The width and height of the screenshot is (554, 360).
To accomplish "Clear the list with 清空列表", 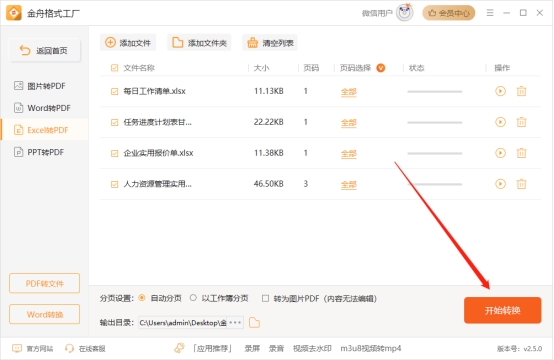I will click(270, 43).
